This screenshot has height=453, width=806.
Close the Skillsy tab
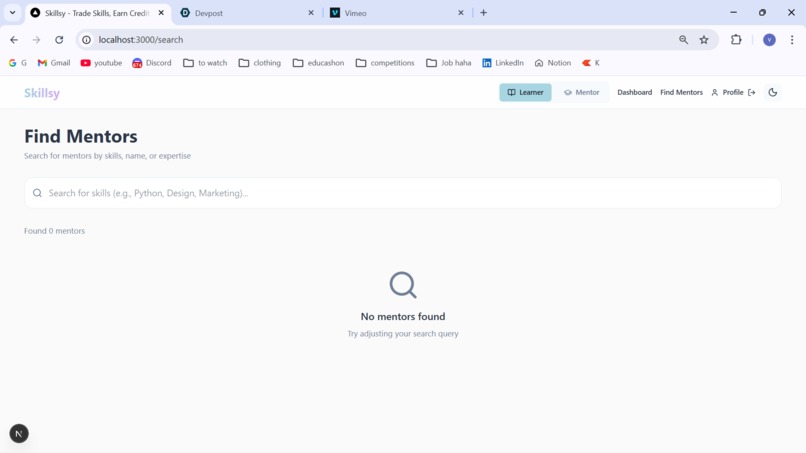click(161, 13)
